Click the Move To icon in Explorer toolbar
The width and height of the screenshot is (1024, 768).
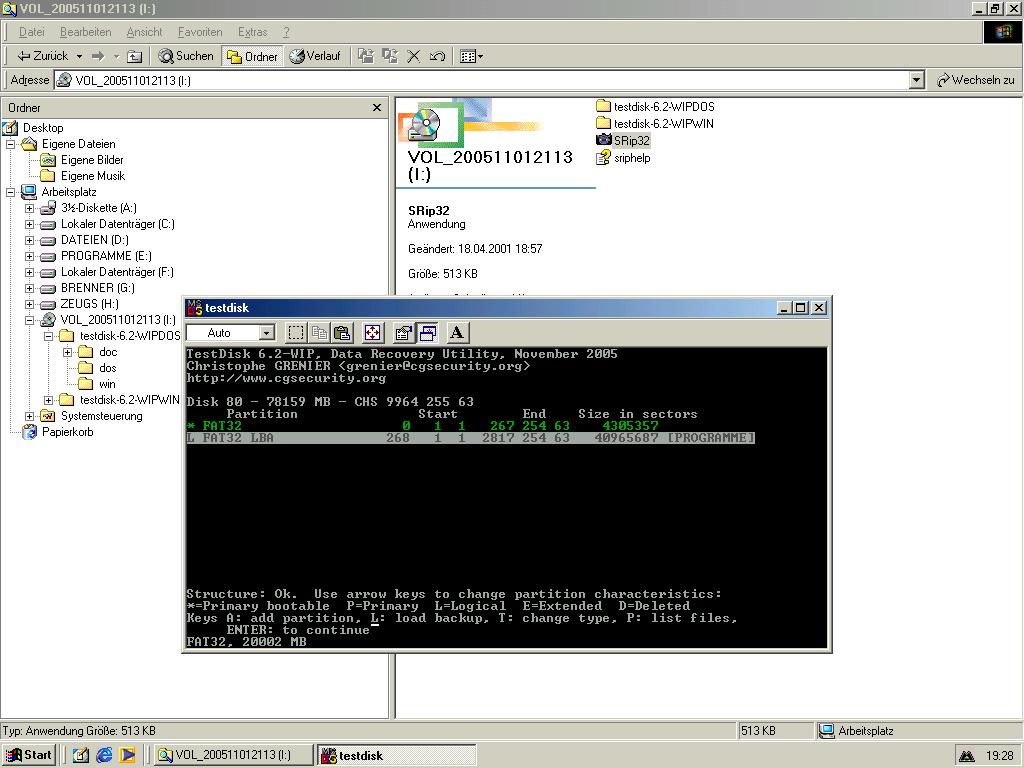click(366, 56)
